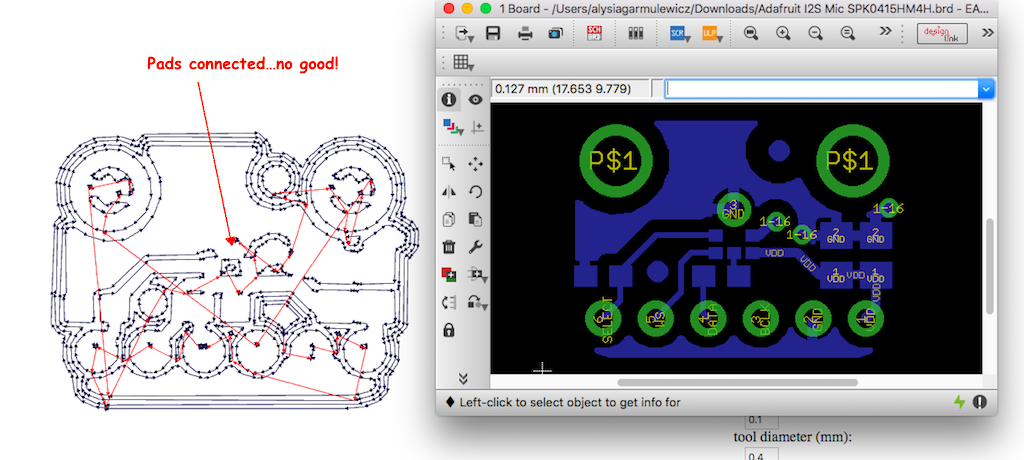Click the right P$1 mounting hole pad
Image resolution: width=1024 pixels, height=460 pixels.
pos(852,160)
